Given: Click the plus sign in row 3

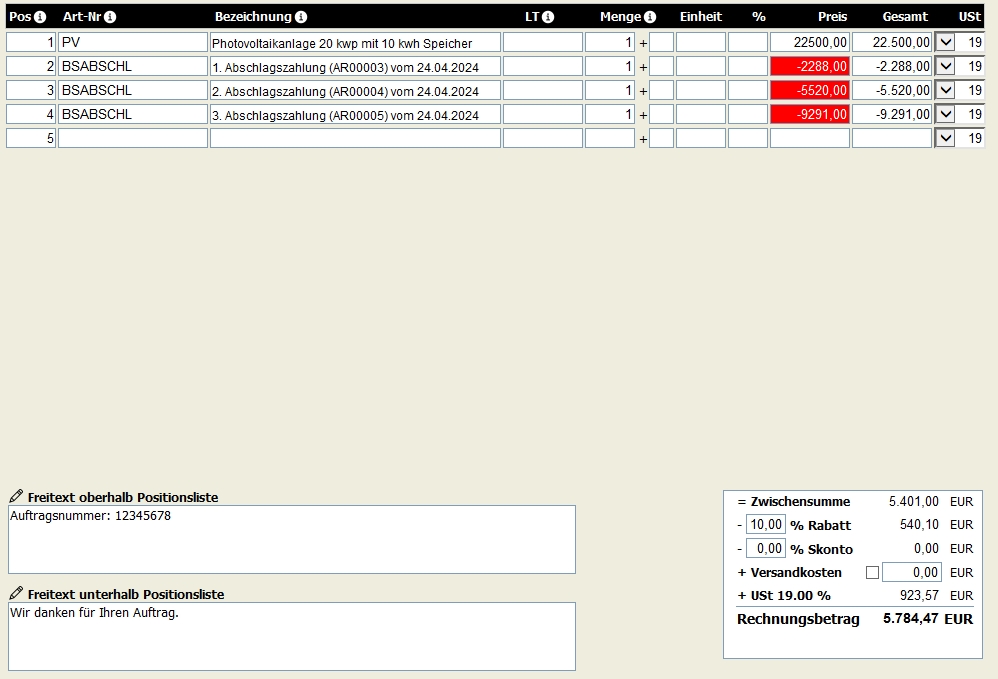Looking at the screenshot, I should coord(643,91).
